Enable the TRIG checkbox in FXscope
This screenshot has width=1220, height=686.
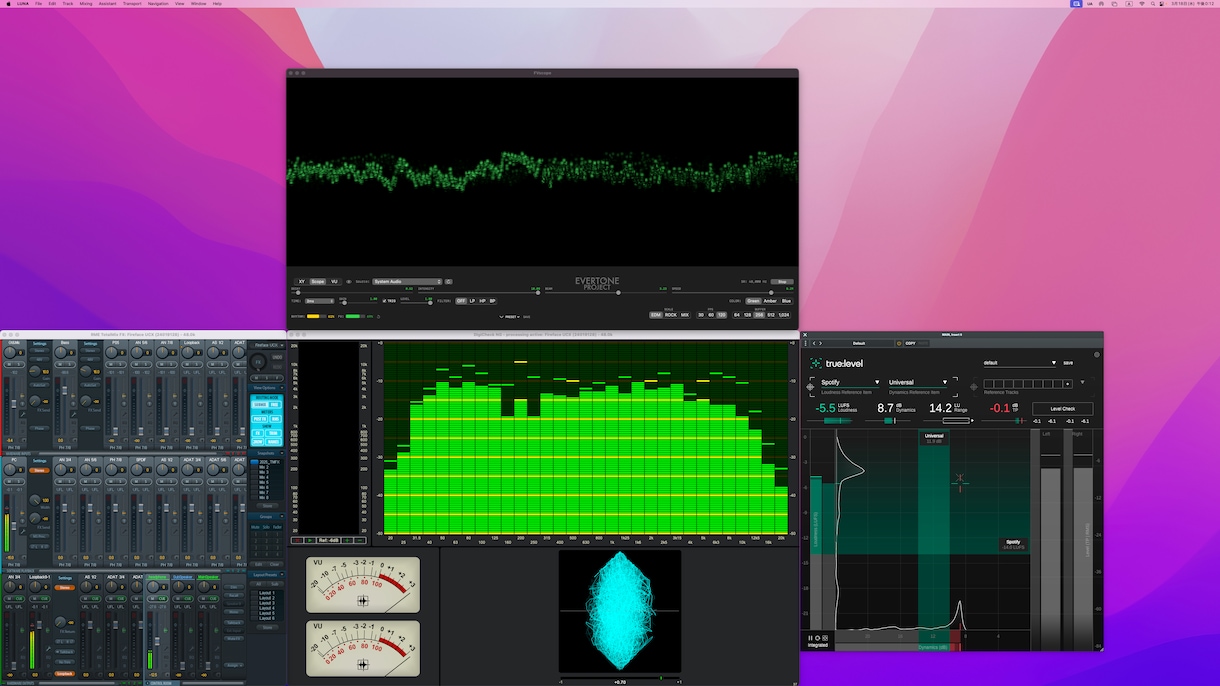click(383, 301)
